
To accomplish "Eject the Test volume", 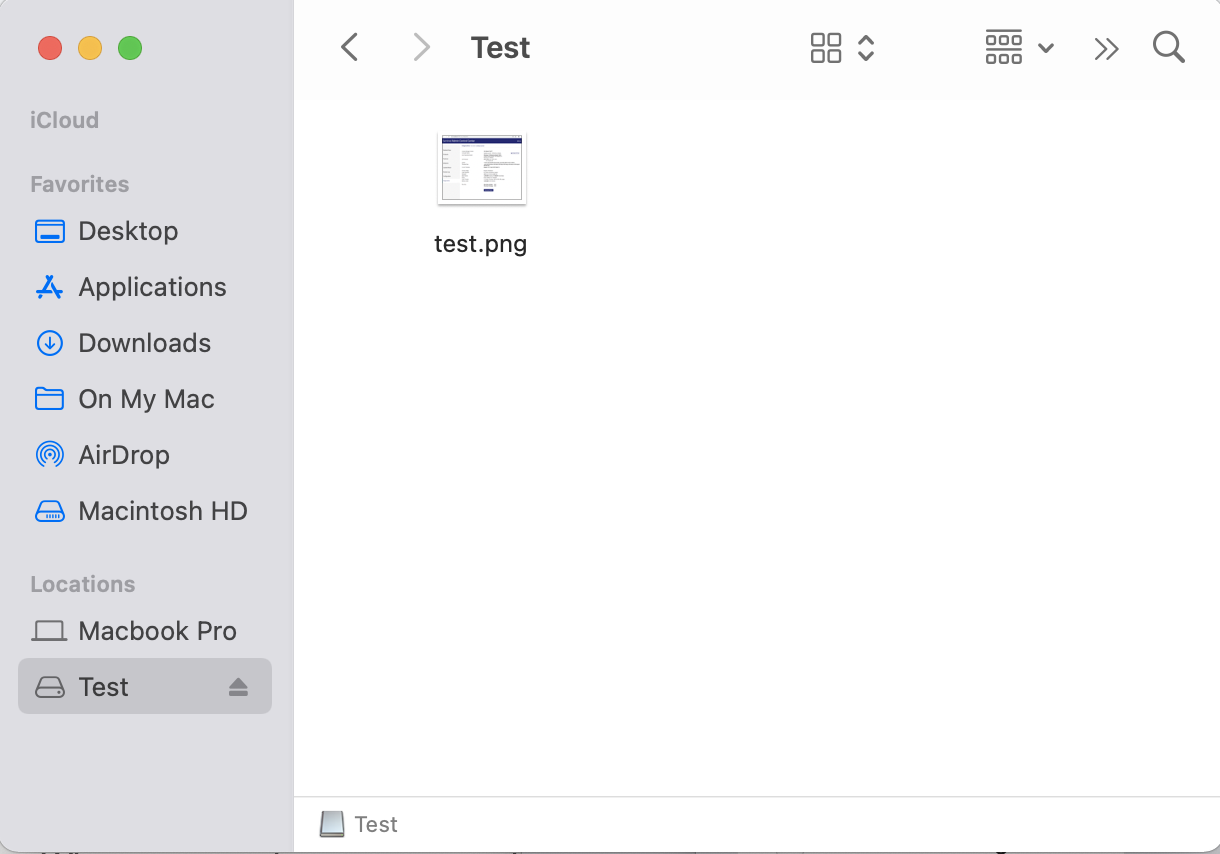I will (237, 687).
